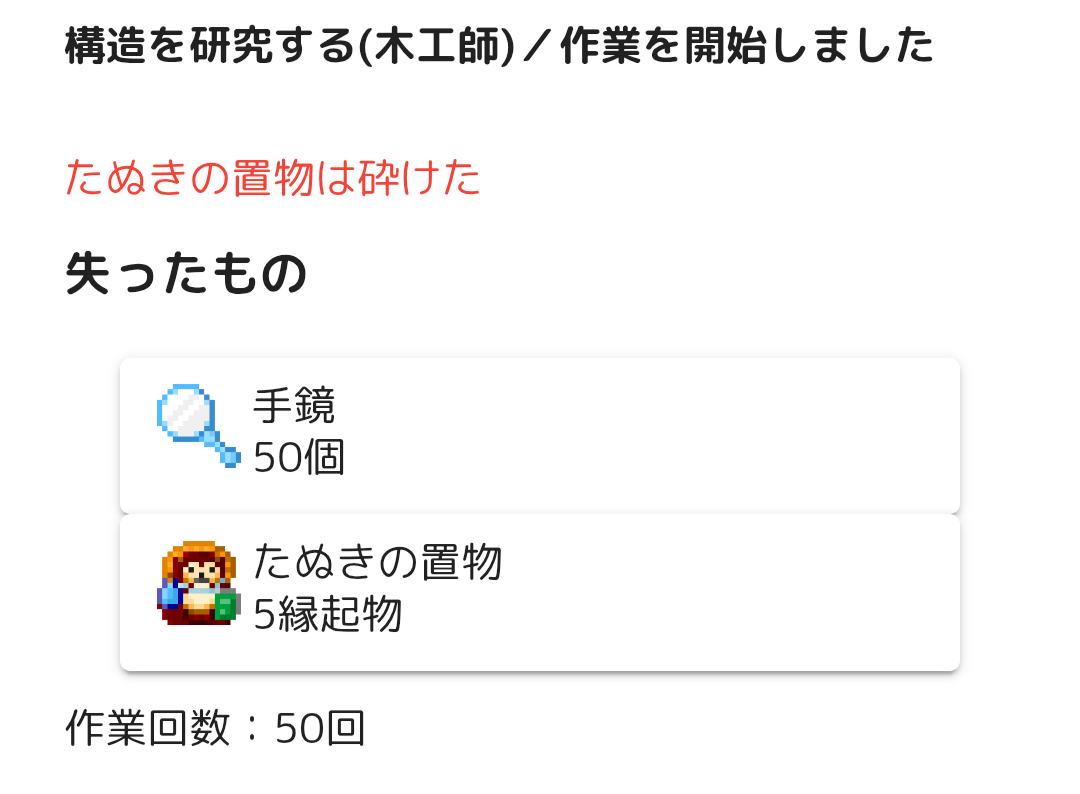Click the tanuki statue's straw hat
This screenshot has width=1080, height=794.
(x=199, y=554)
